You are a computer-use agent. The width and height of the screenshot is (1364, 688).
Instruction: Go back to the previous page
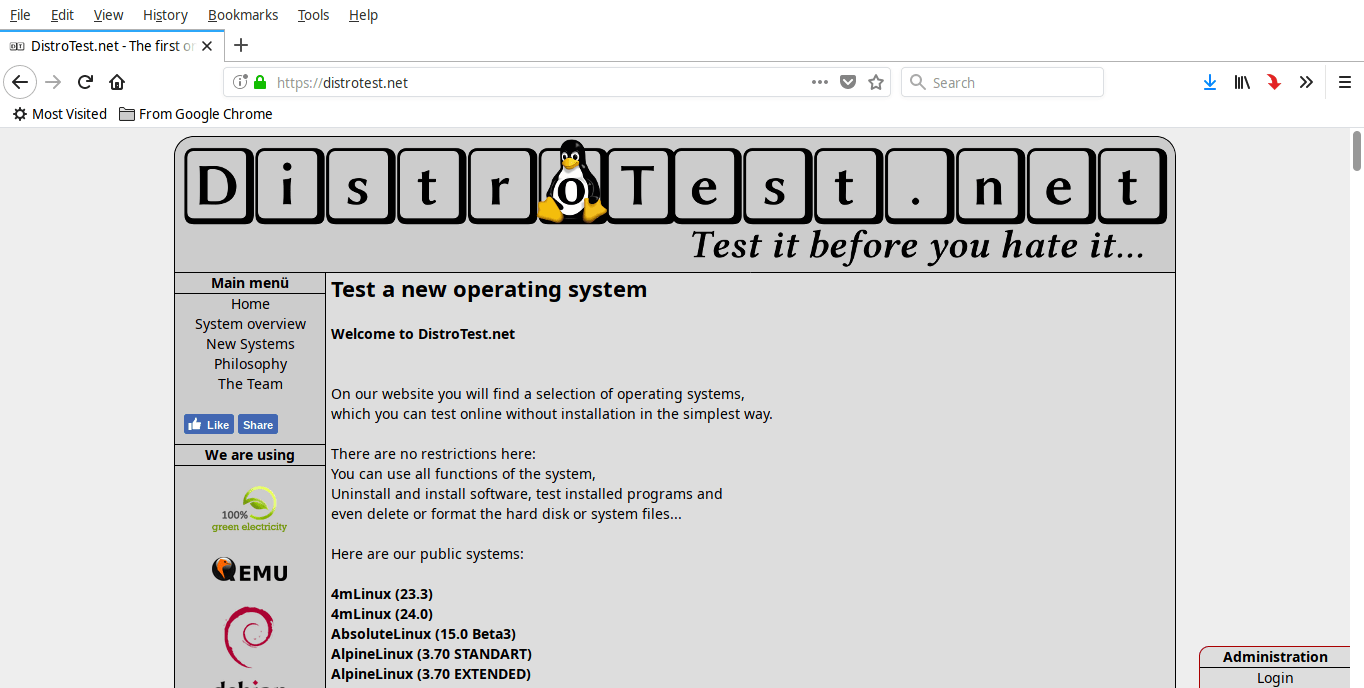(x=20, y=82)
